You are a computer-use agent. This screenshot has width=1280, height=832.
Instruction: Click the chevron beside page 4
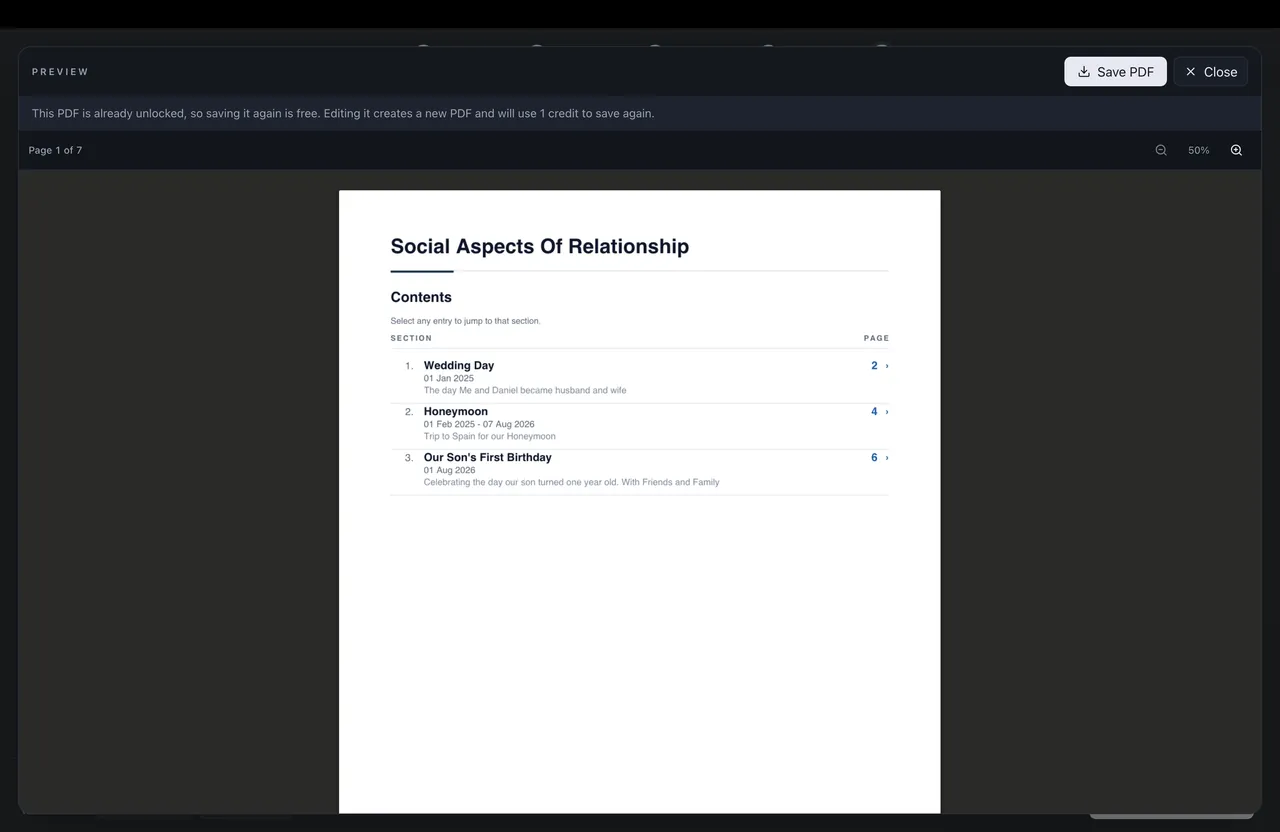(x=887, y=412)
